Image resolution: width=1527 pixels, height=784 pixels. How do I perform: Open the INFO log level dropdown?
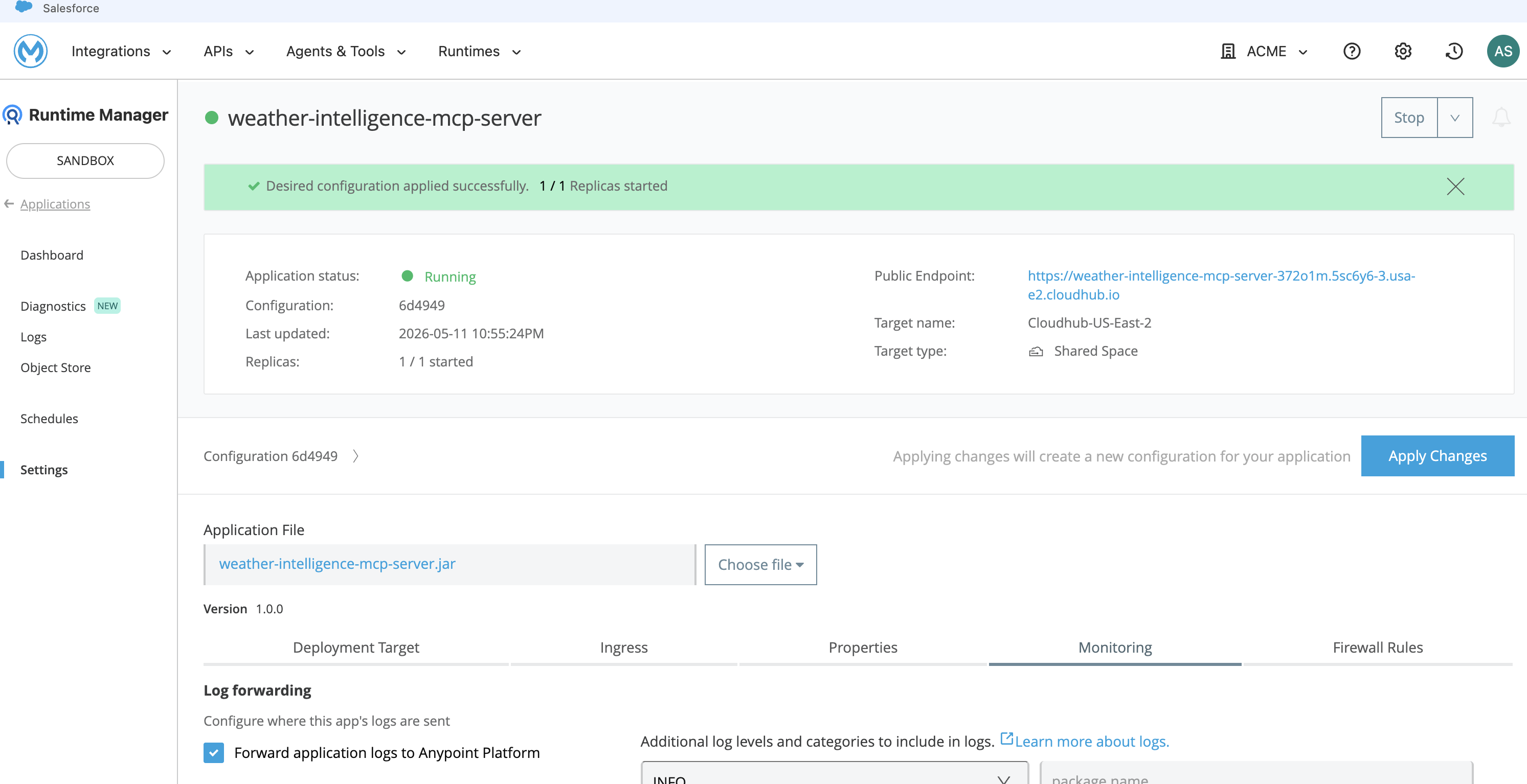(834, 773)
